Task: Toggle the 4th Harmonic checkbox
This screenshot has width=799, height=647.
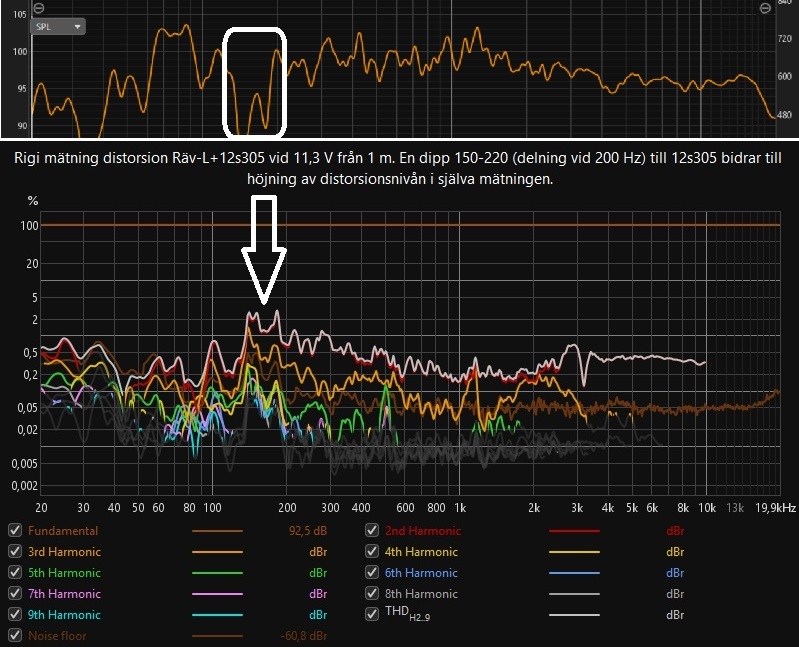Action: click(372, 551)
